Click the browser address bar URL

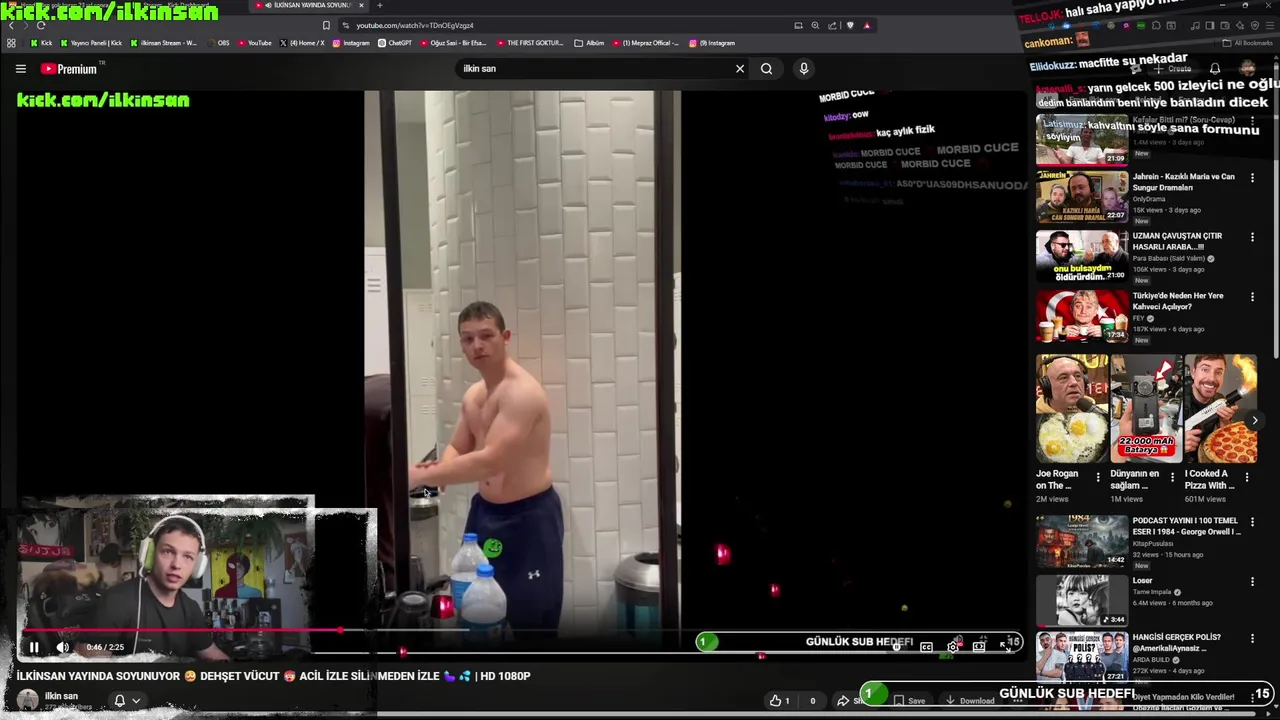click(x=415, y=25)
